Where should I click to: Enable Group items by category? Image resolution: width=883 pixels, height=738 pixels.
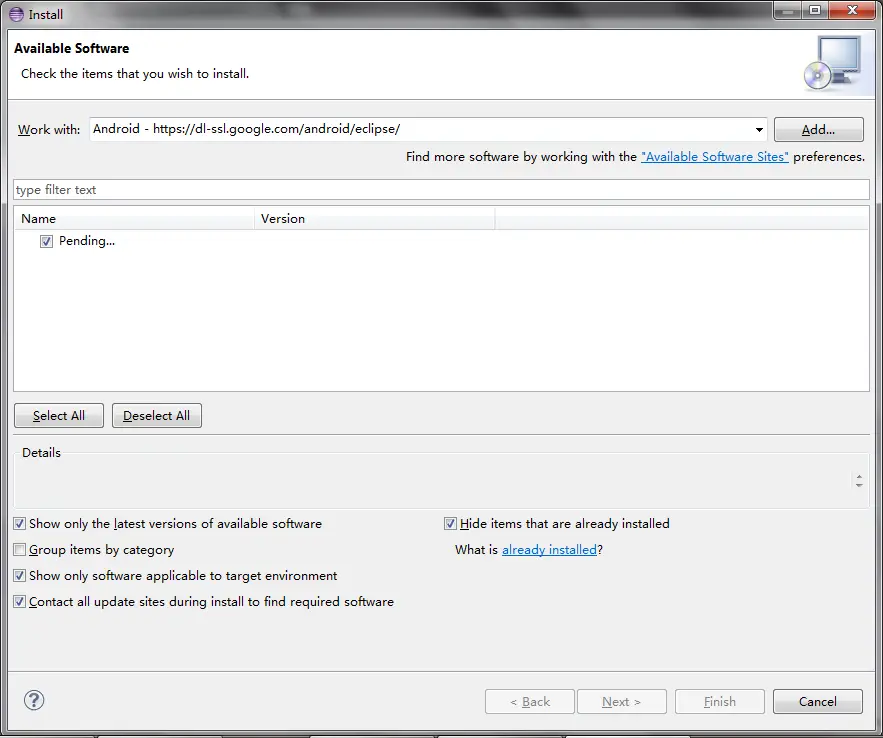pos(20,549)
